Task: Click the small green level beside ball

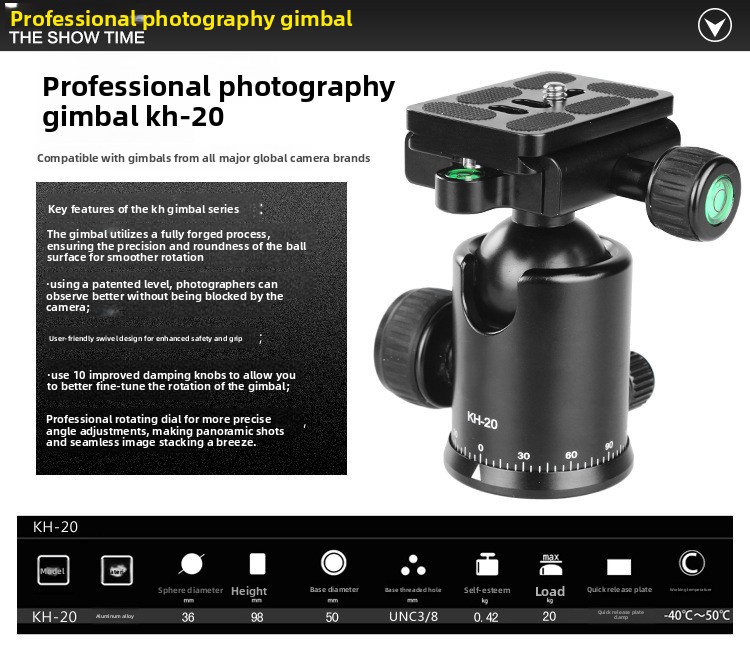Action: [x=460, y=174]
